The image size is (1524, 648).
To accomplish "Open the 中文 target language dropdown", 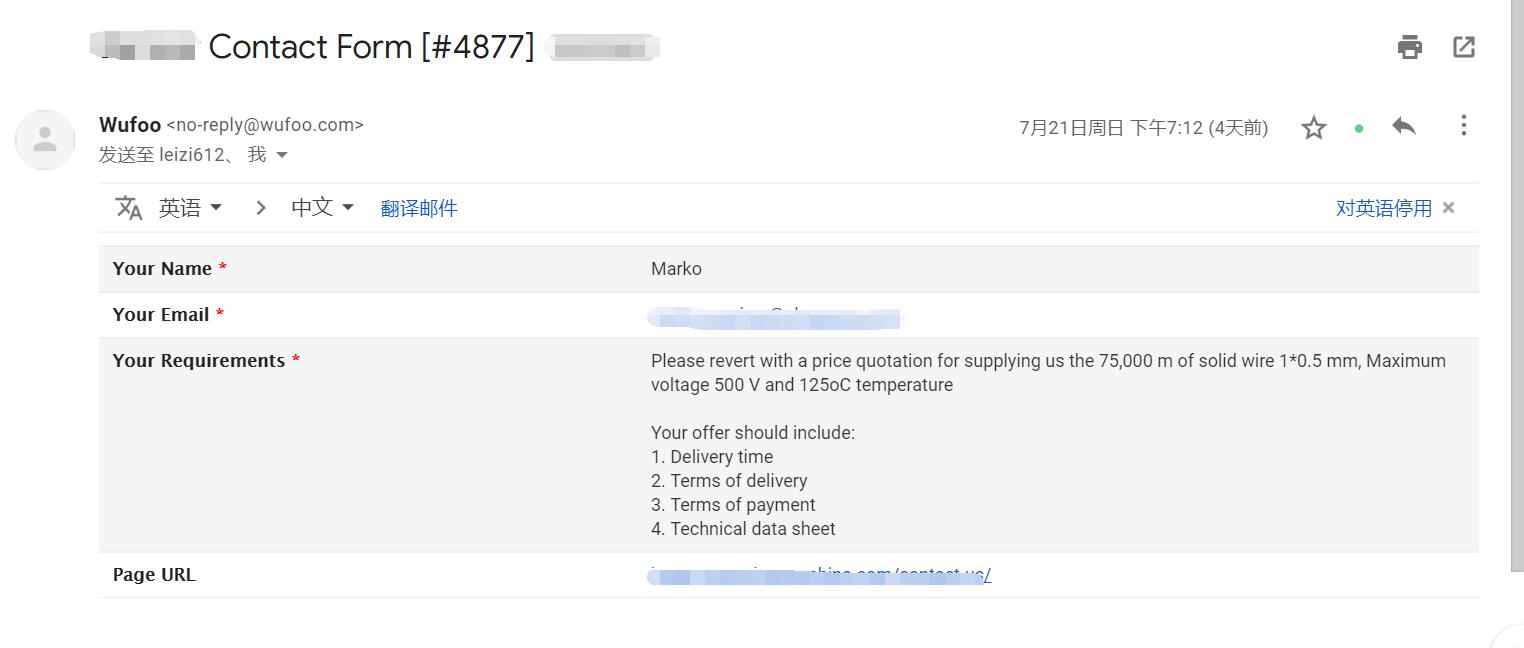I will (322, 207).
